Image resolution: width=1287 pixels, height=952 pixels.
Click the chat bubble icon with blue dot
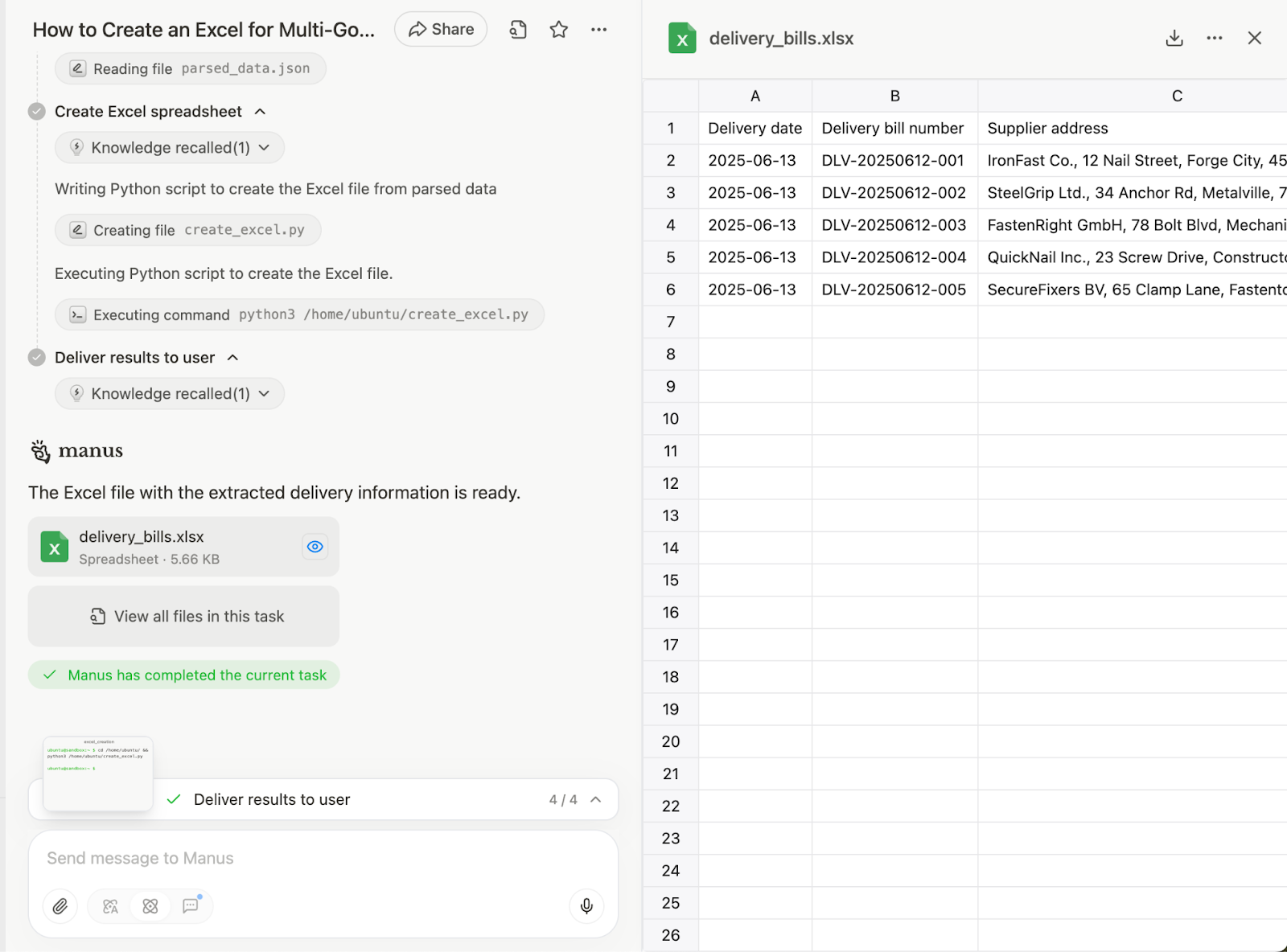pos(191,905)
